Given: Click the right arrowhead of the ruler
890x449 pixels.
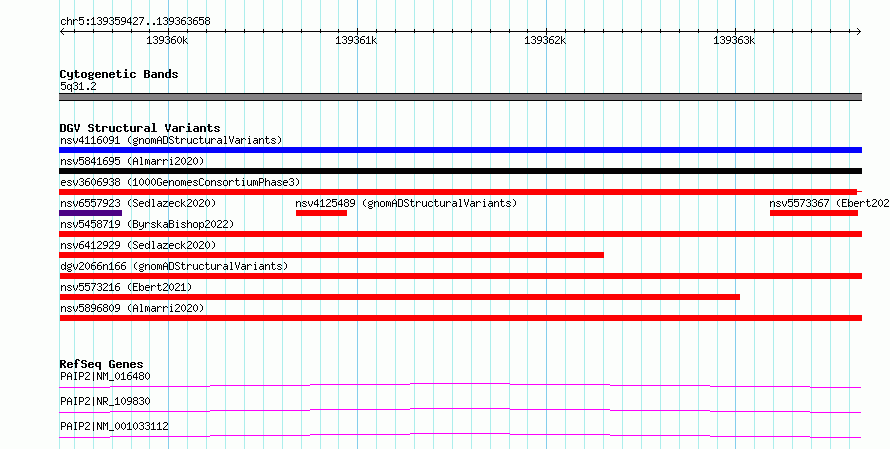Looking at the screenshot, I should pos(859,32).
